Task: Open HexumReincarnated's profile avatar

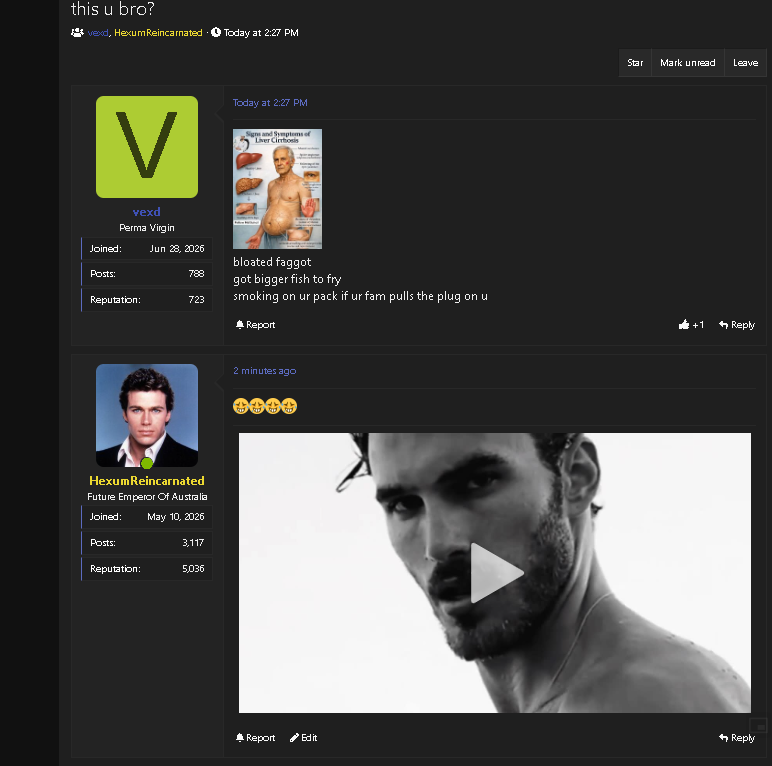Action: (147, 415)
